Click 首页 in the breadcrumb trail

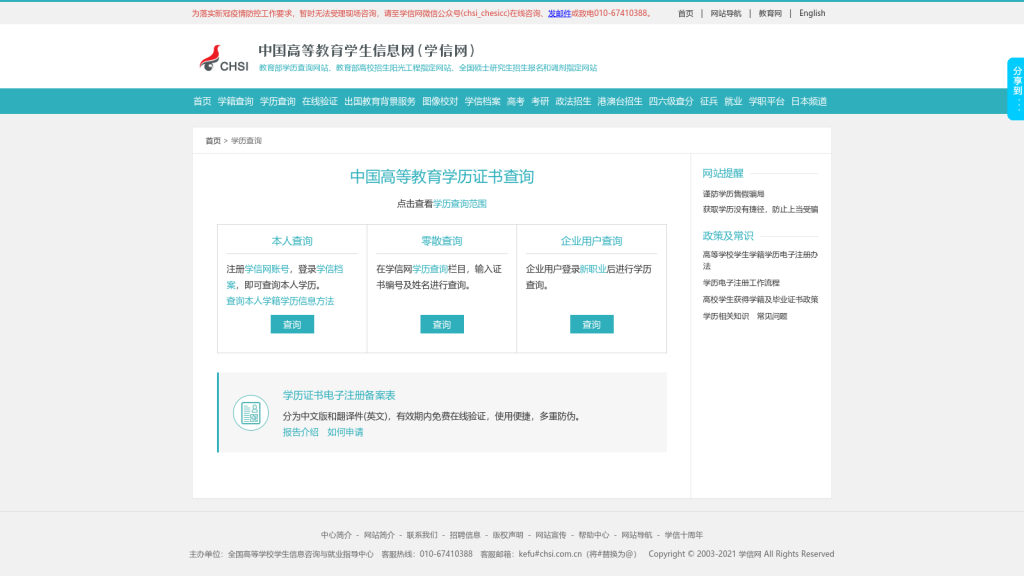tap(213, 140)
